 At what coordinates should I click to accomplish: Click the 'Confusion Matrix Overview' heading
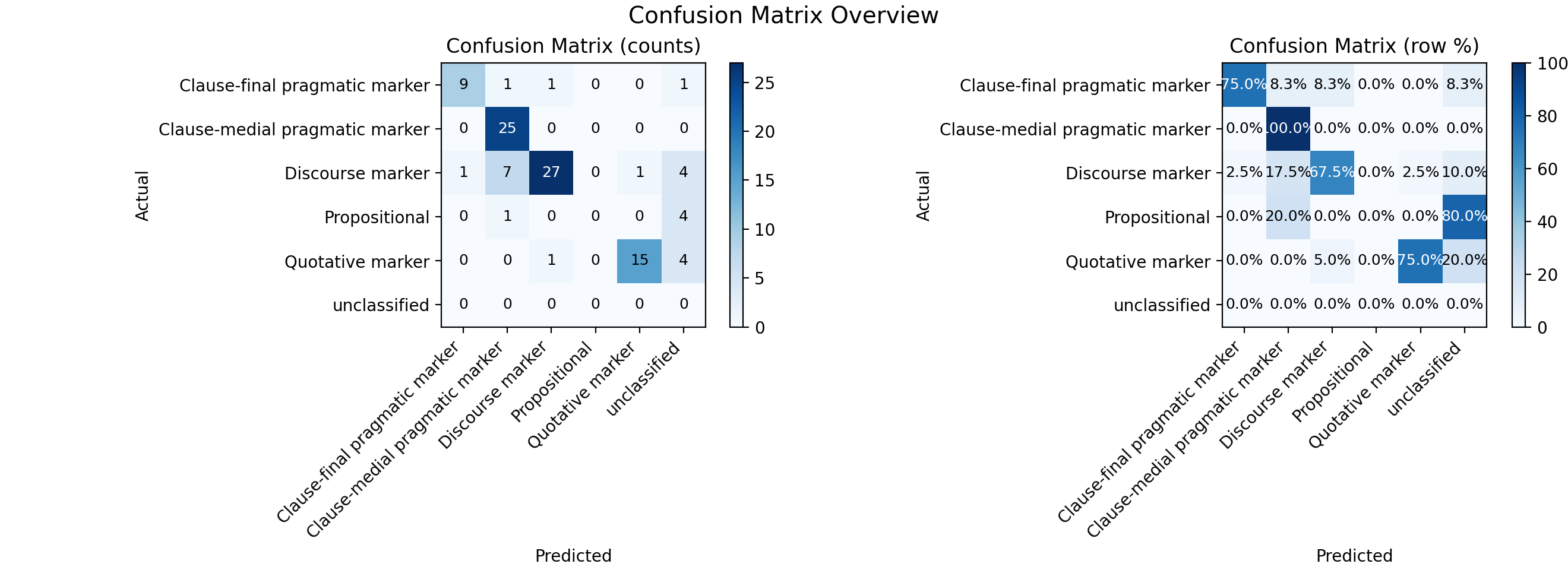[783, 15]
